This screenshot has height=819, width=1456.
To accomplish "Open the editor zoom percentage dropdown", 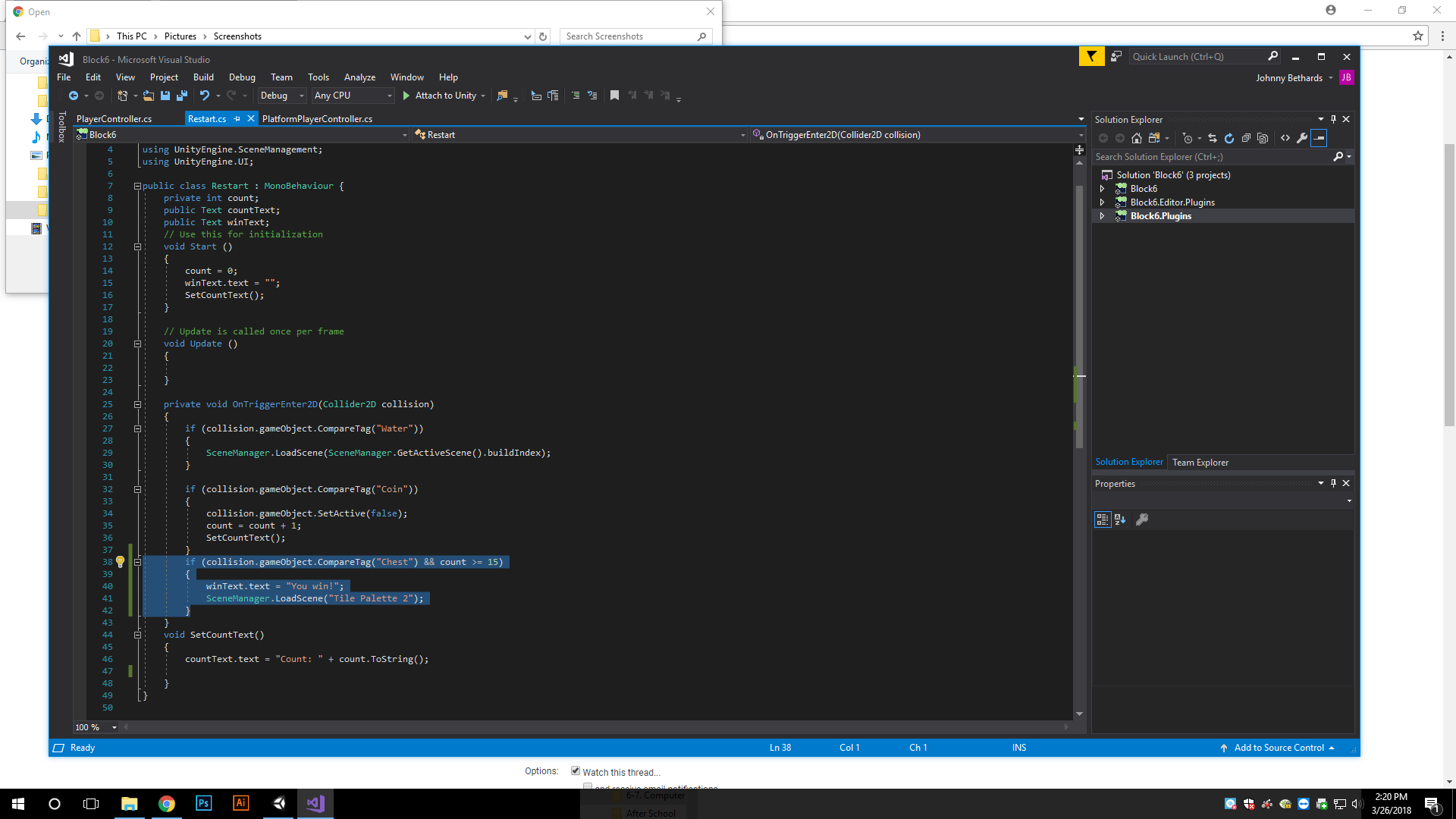I will click(114, 727).
